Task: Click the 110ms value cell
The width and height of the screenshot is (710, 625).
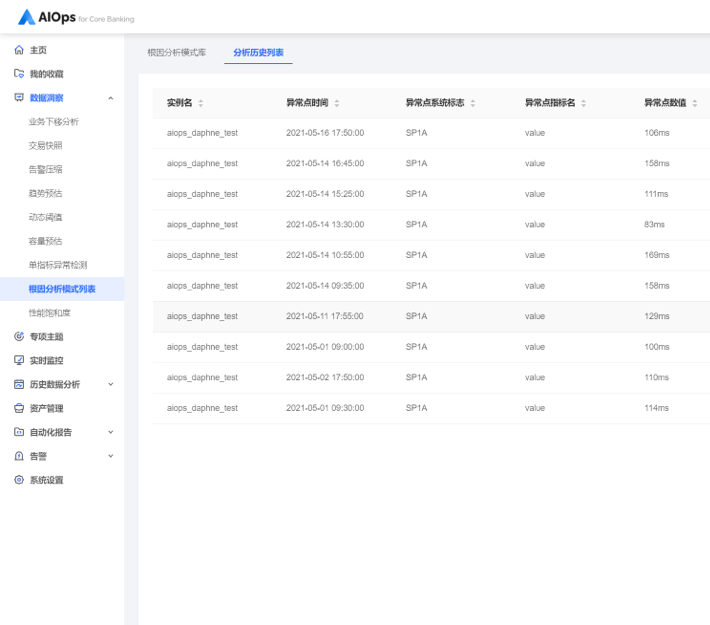Action: 656,377
